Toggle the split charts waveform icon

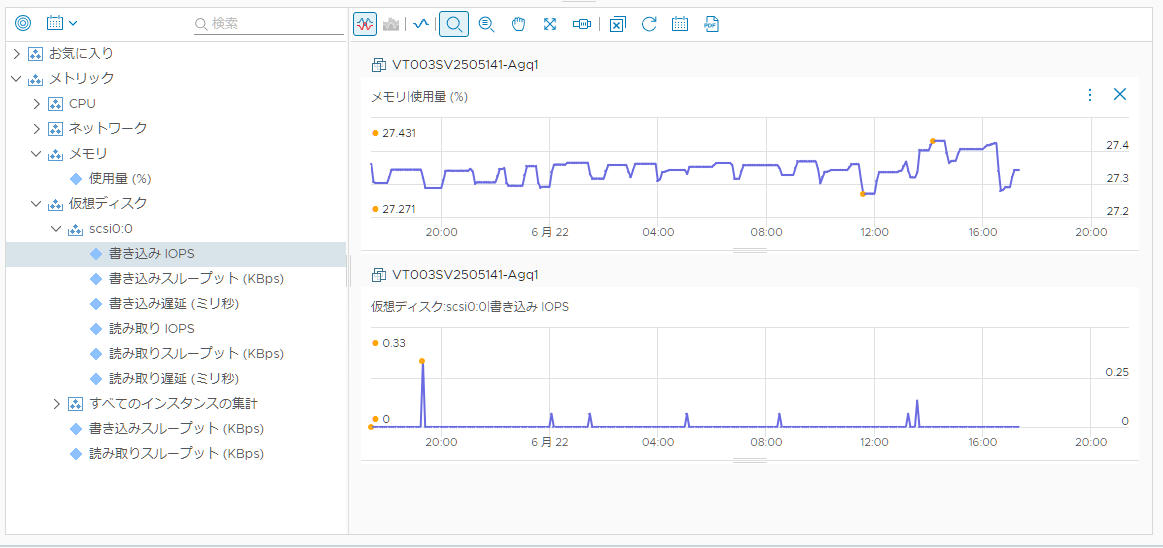click(364, 24)
